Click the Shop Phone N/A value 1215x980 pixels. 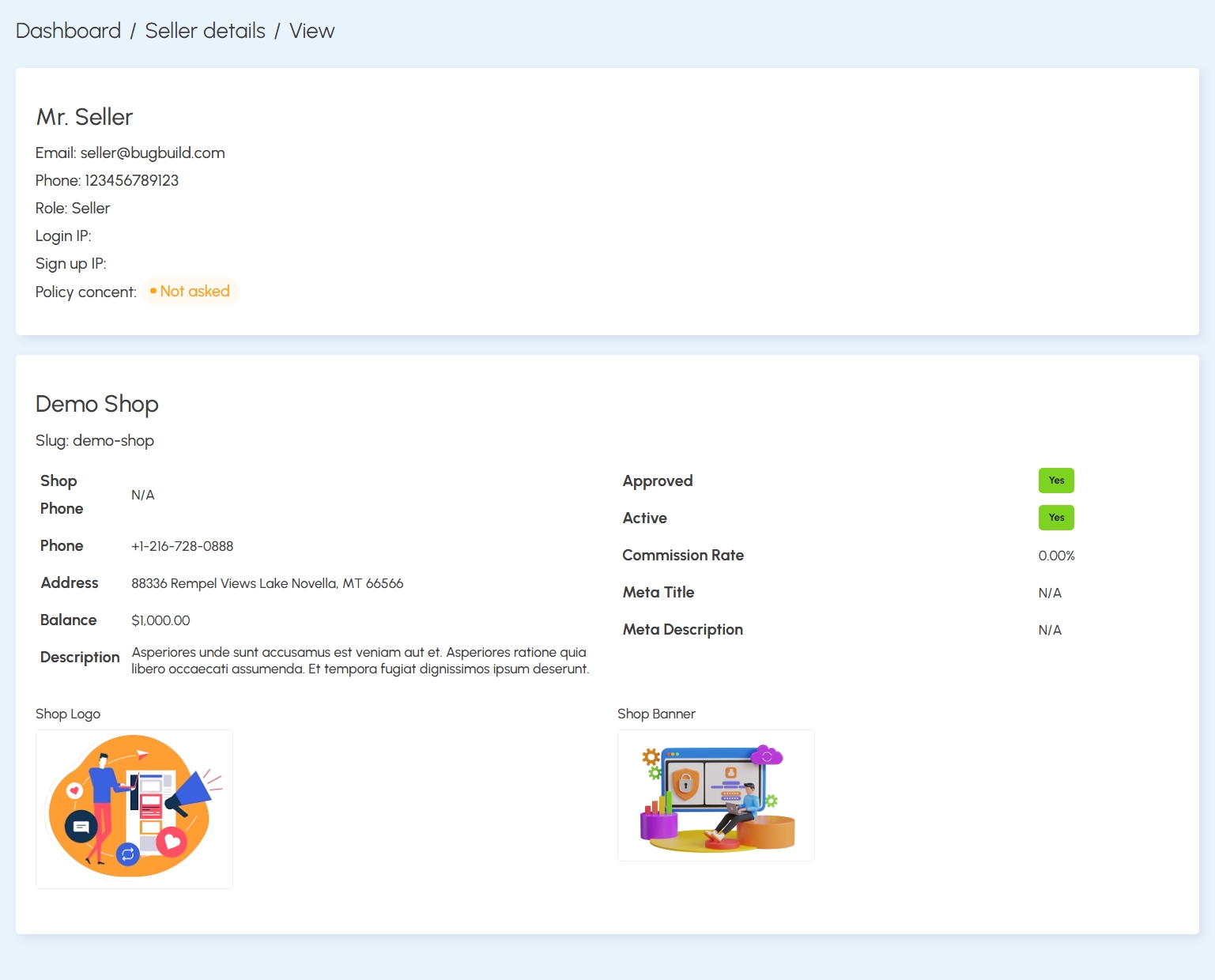point(143,495)
